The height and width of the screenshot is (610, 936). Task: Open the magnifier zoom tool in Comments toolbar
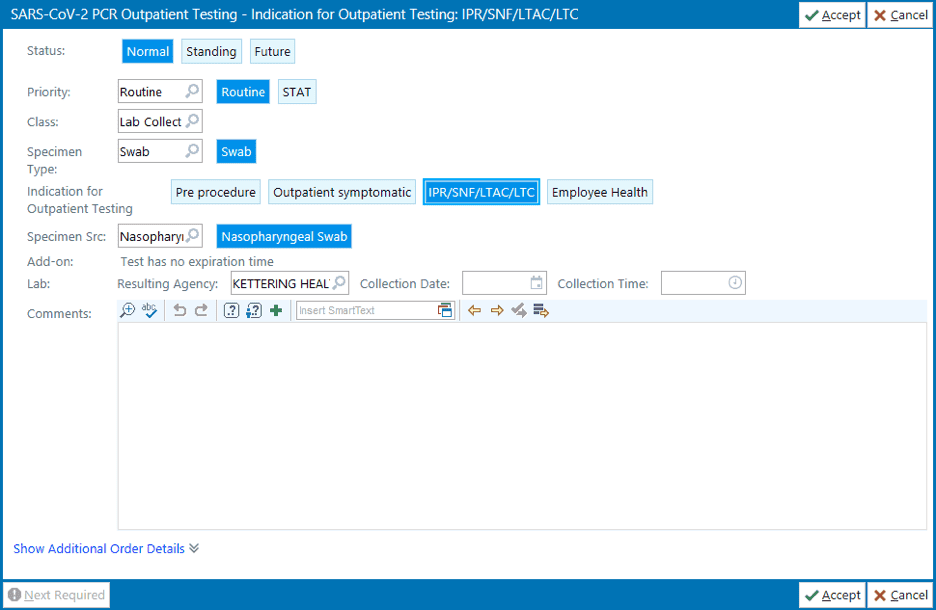[x=127, y=310]
